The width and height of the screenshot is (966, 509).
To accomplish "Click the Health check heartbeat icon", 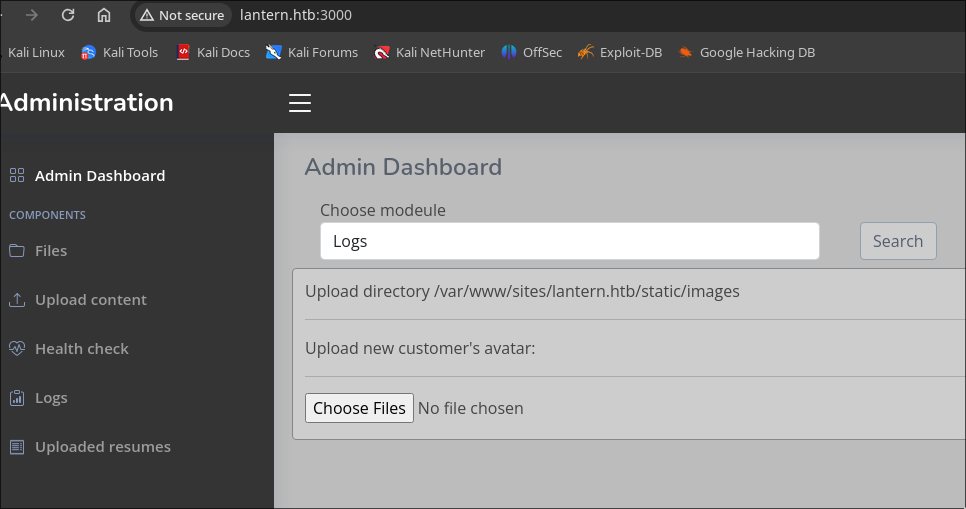I will (17, 349).
